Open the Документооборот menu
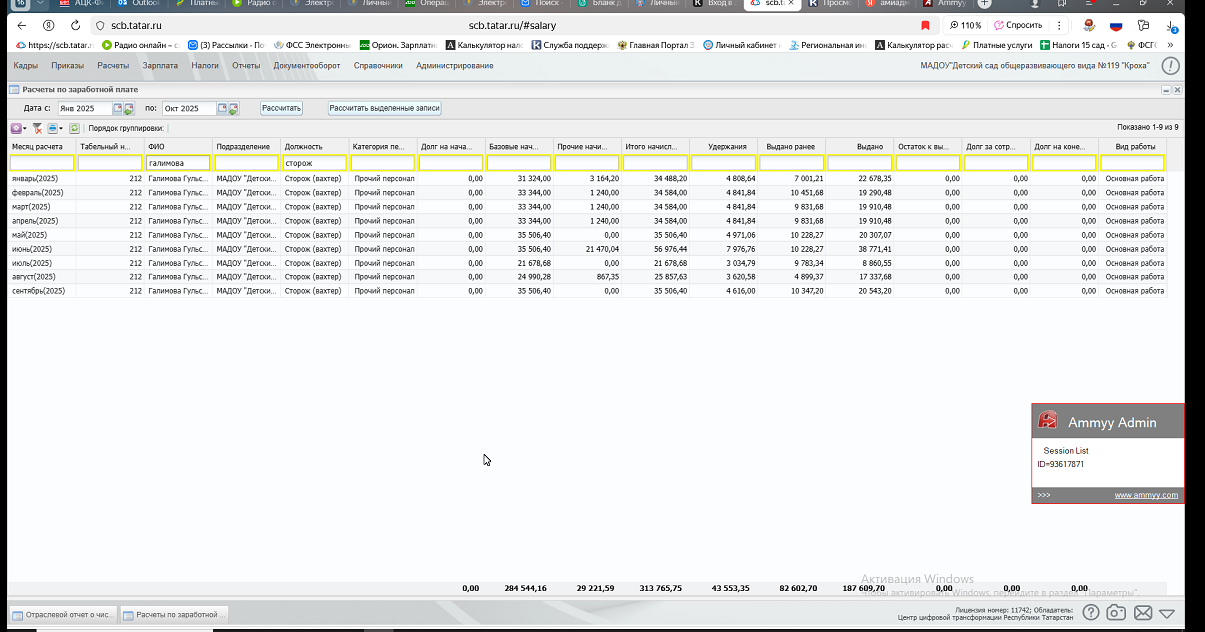1205x632 pixels. (x=307, y=66)
